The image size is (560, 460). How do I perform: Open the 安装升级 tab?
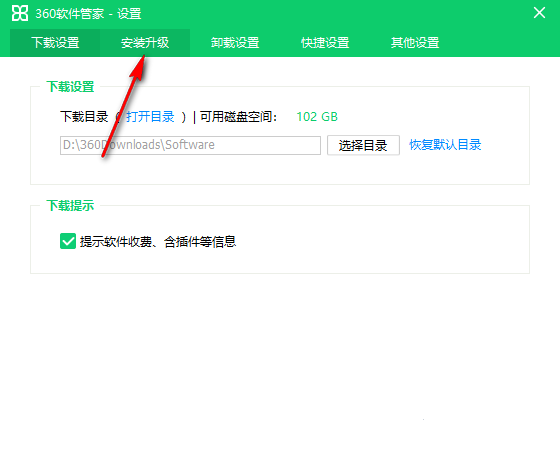[x=145, y=43]
